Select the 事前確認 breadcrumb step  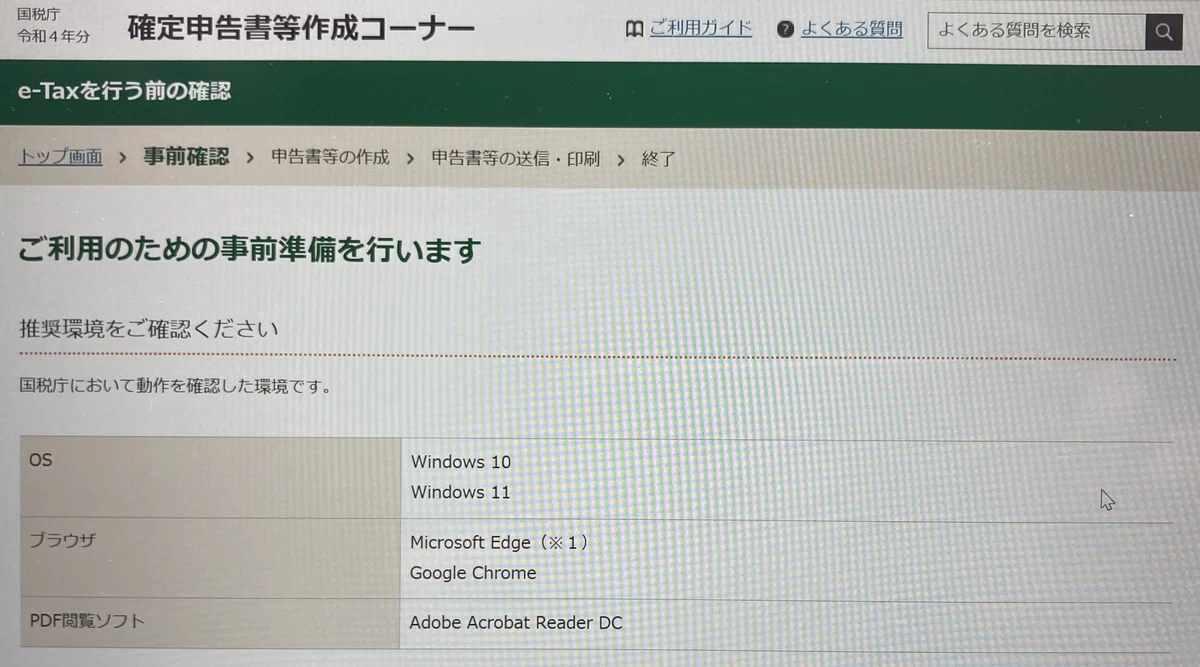(x=186, y=157)
